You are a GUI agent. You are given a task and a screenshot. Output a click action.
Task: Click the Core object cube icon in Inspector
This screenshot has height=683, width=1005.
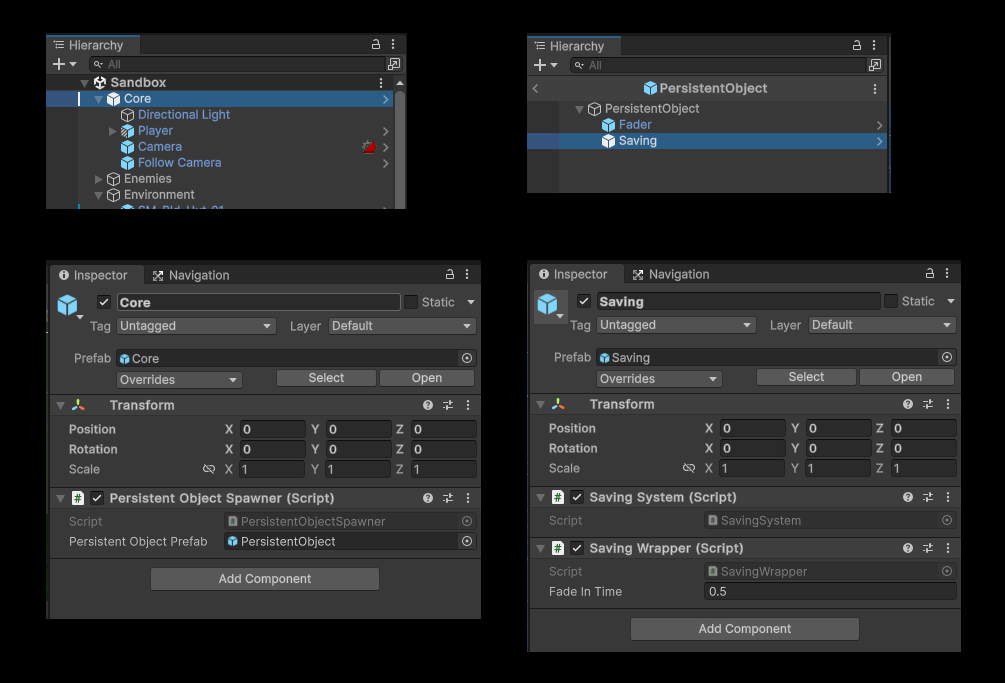point(67,305)
